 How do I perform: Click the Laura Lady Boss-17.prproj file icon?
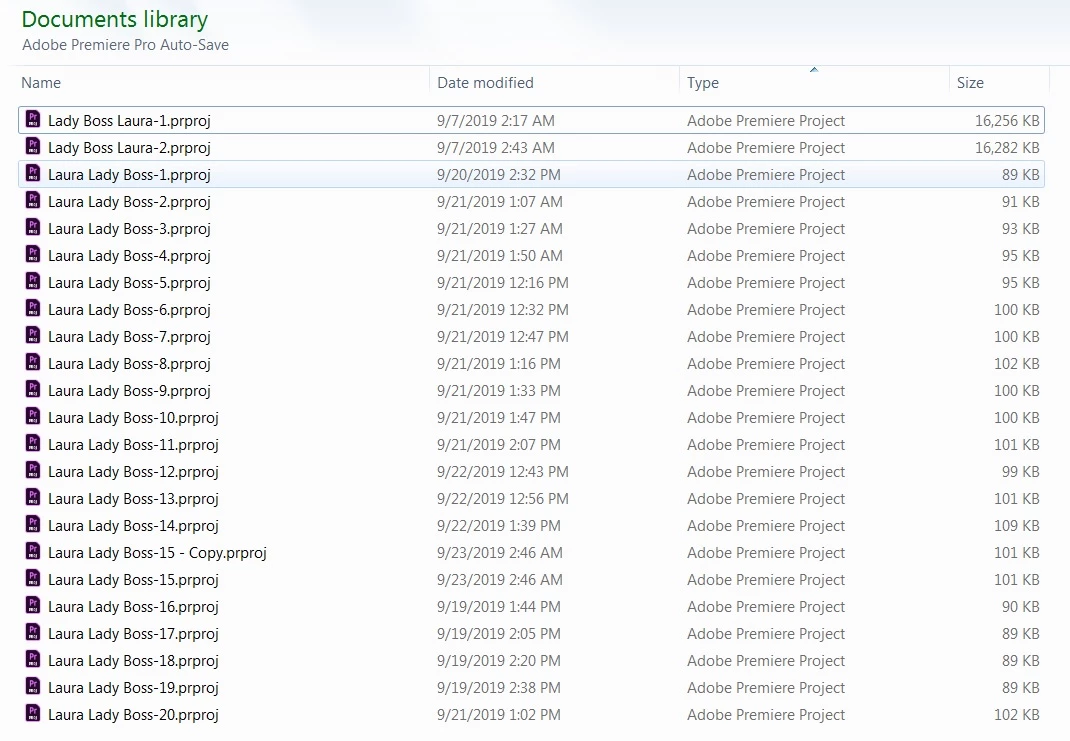[33, 633]
